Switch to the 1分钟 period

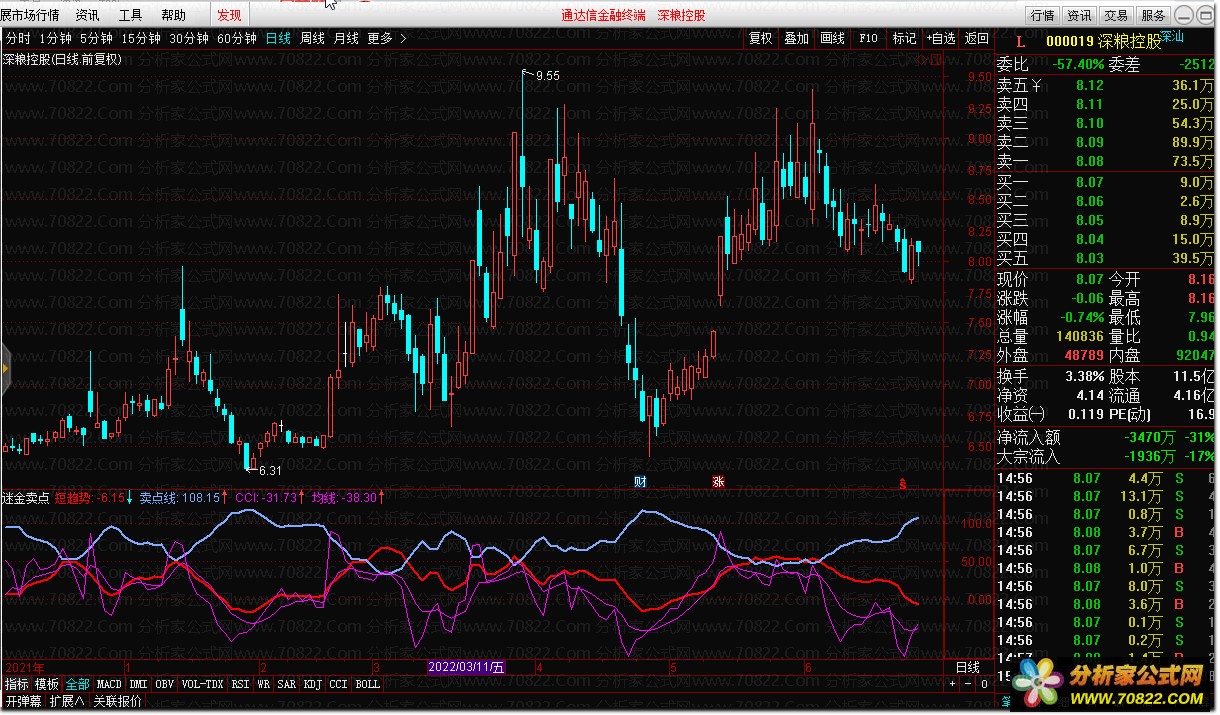pyautogui.click(x=56, y=38)
